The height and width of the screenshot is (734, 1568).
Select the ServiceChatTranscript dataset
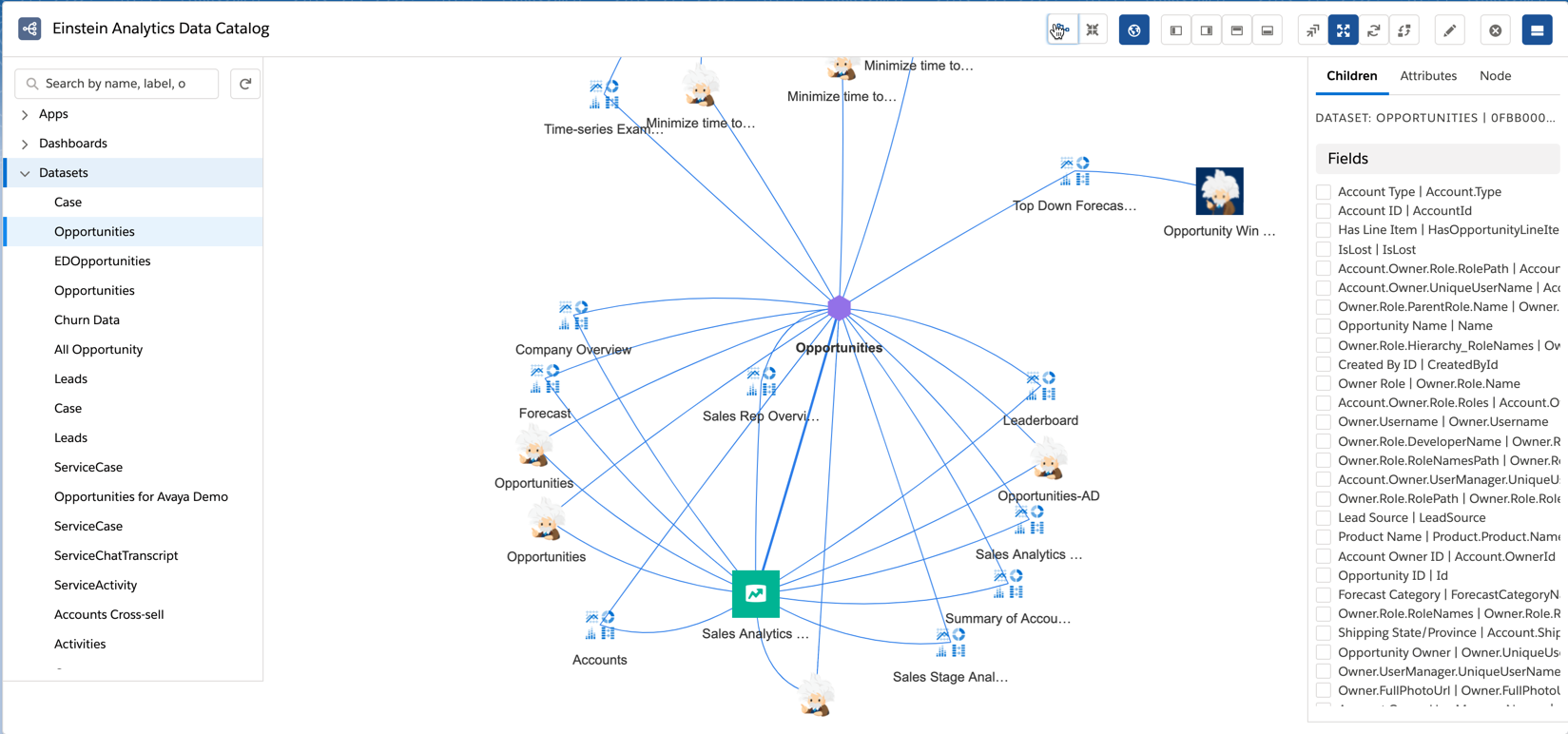coord(116,556)
